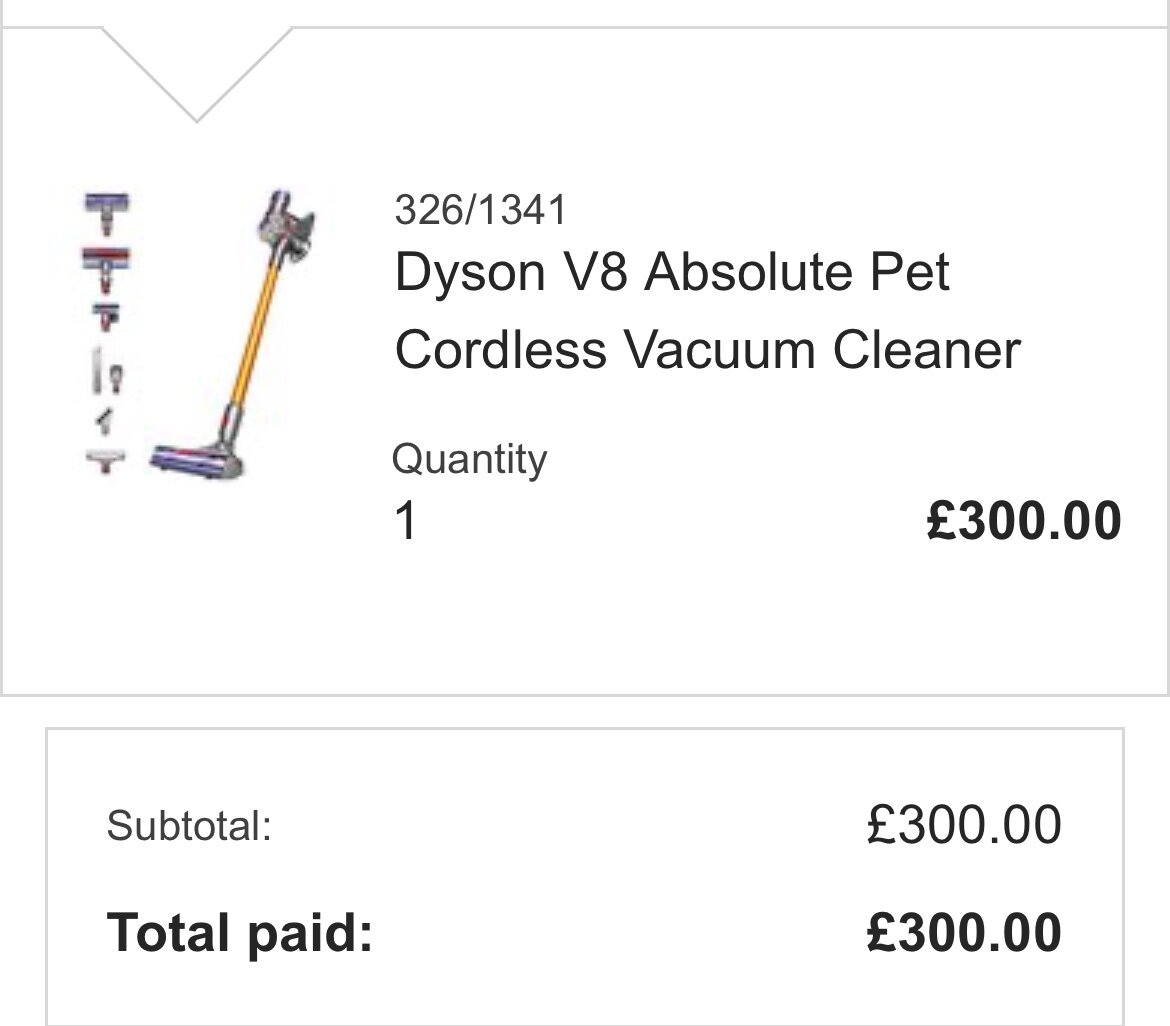Open the Dyson V8 Absolute Pet product title
This screenshot has width=1170, height=1026.
click(672, 272)
